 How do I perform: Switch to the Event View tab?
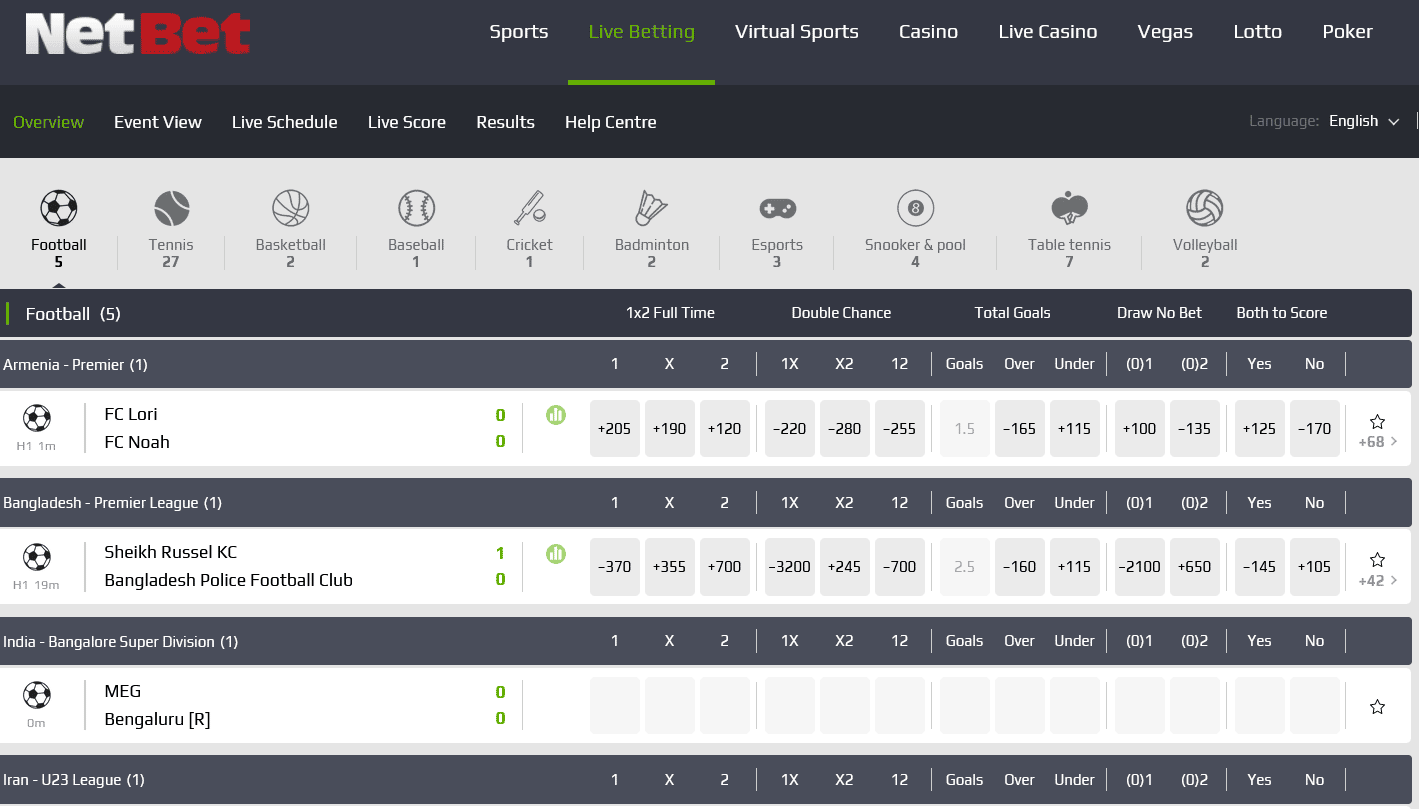(x=158, y=122)
